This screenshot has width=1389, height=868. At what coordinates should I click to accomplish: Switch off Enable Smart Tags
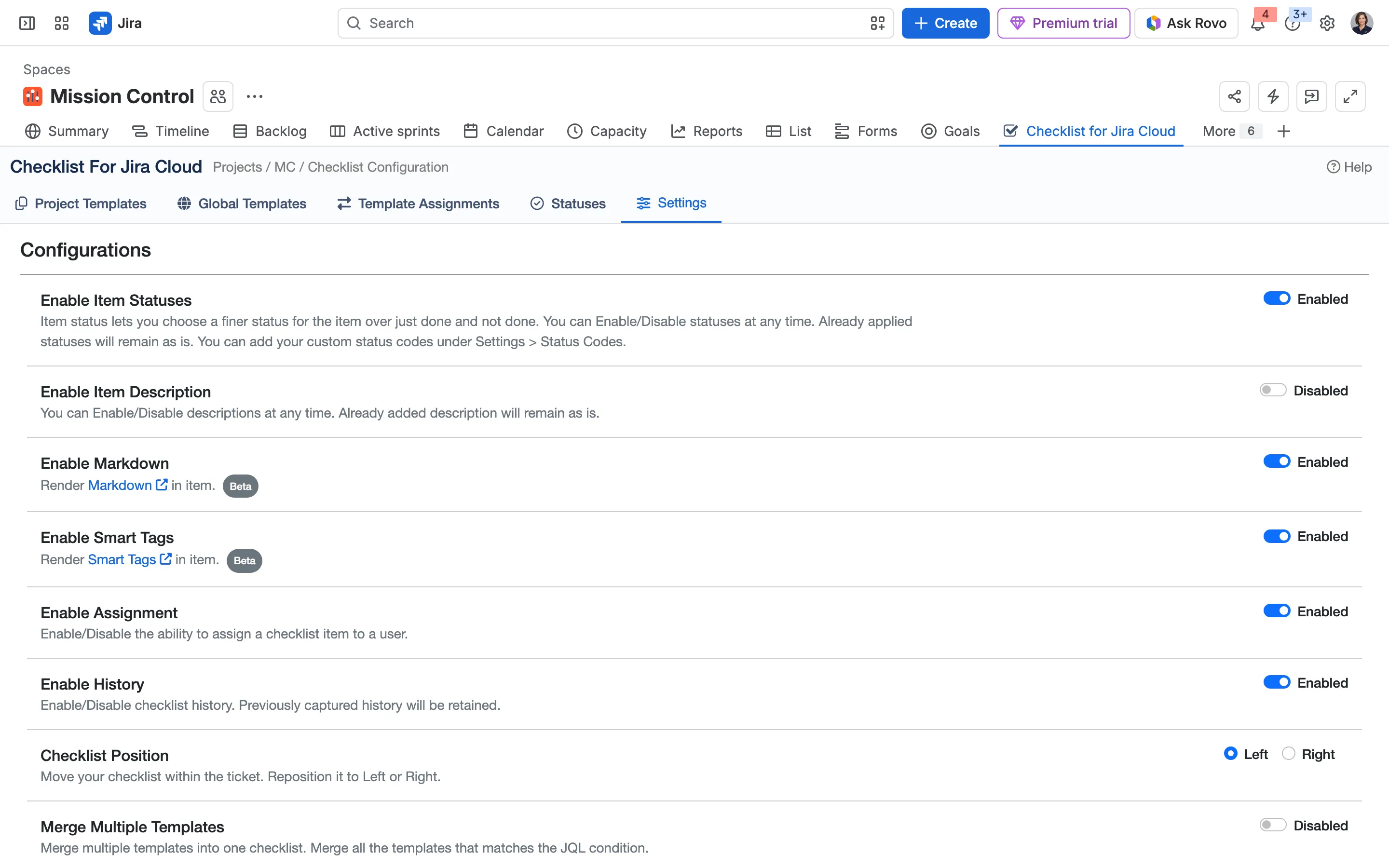click(x=1277, y=536)
